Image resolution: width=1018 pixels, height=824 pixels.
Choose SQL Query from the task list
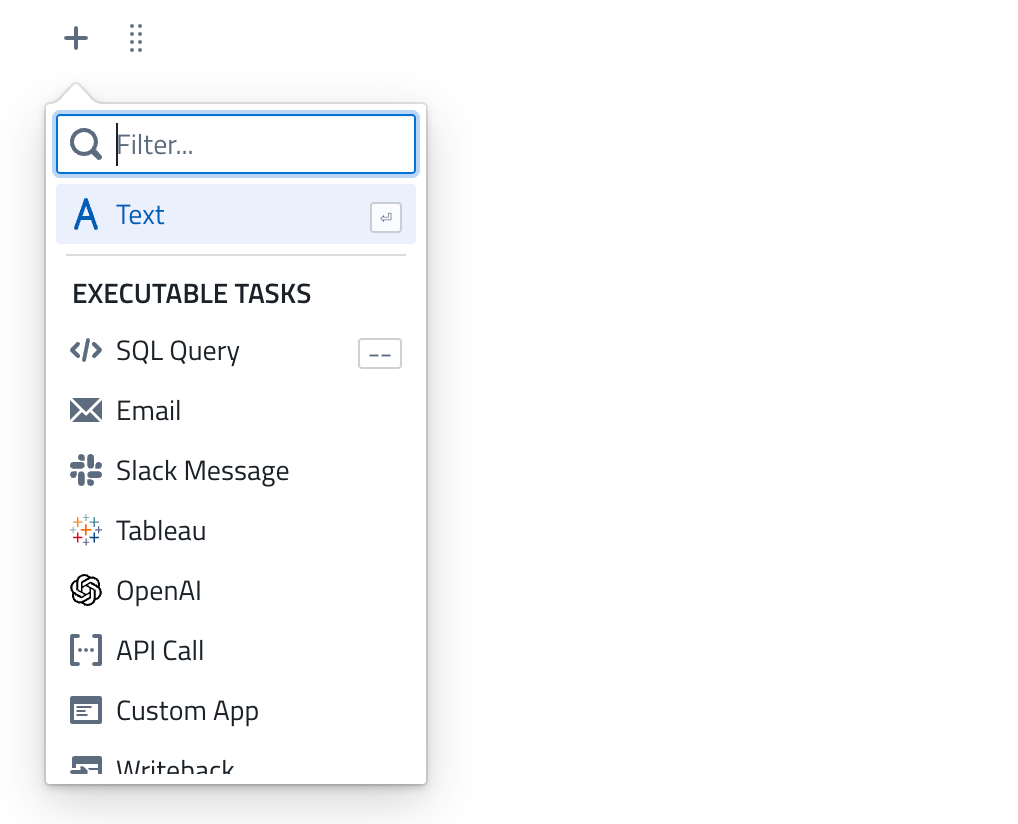[178, 351]
